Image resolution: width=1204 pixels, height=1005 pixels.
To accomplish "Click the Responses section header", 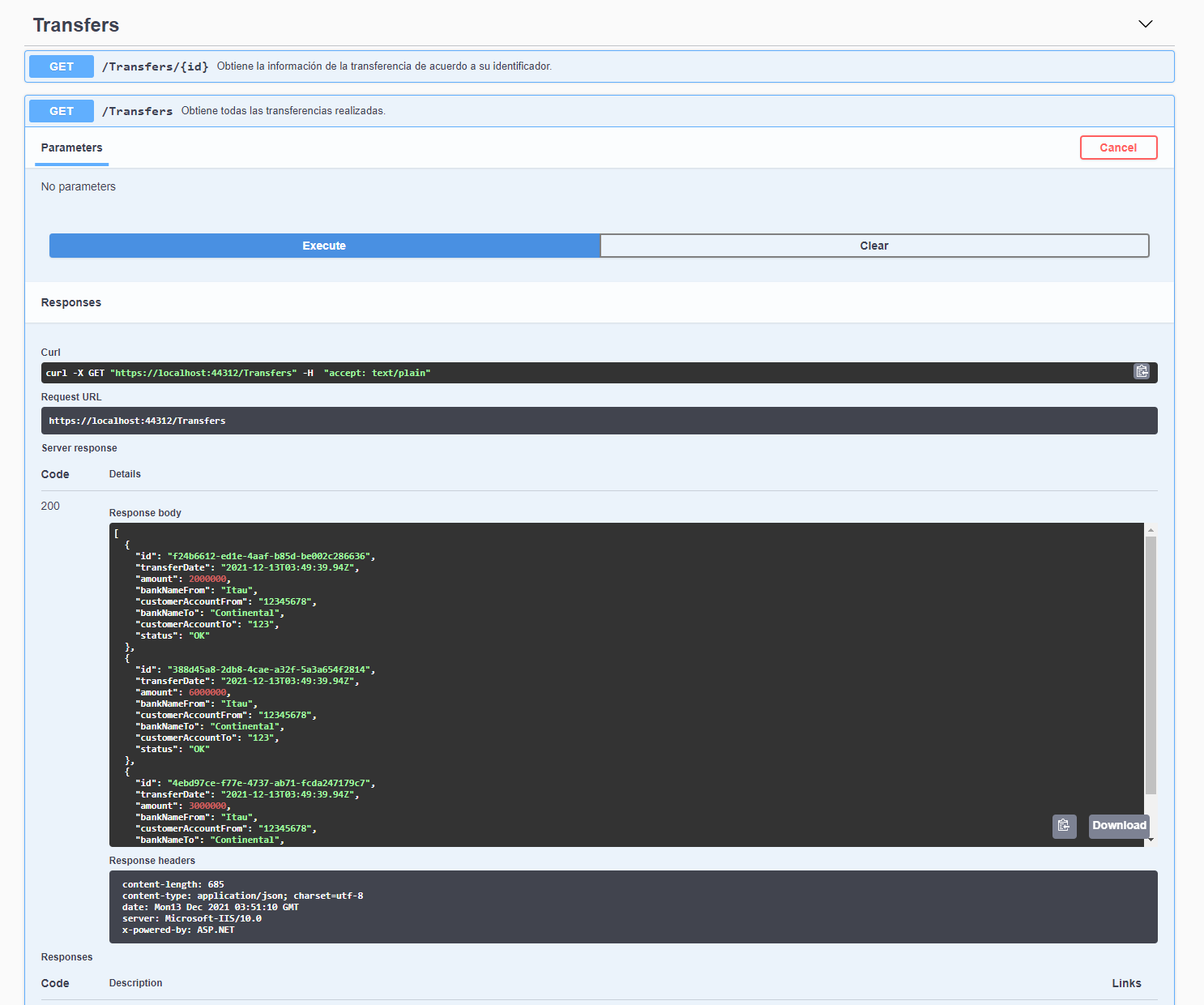I will click(70, 302).
